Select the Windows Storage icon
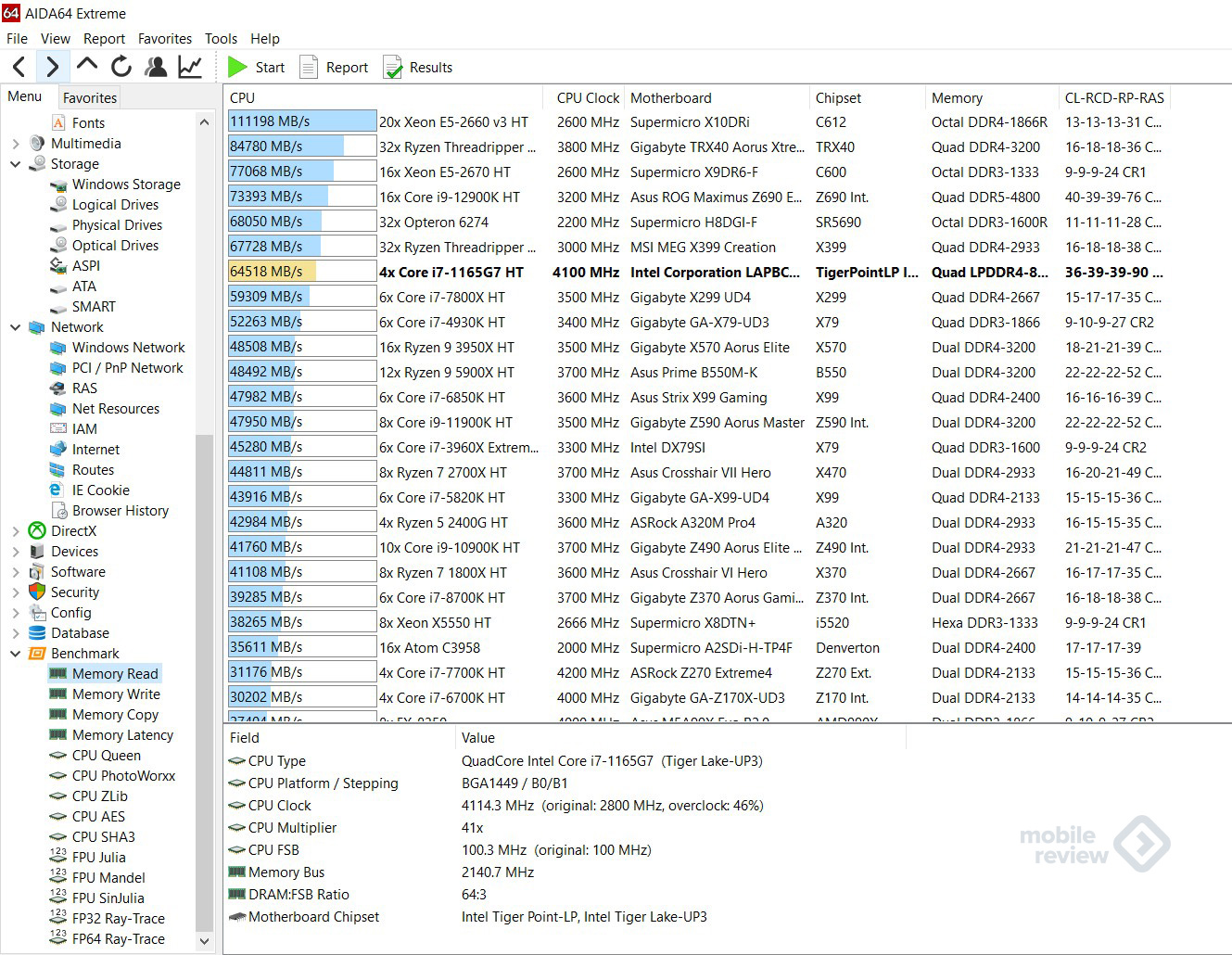Screen dimensions: 1232x955 [58, 185]
